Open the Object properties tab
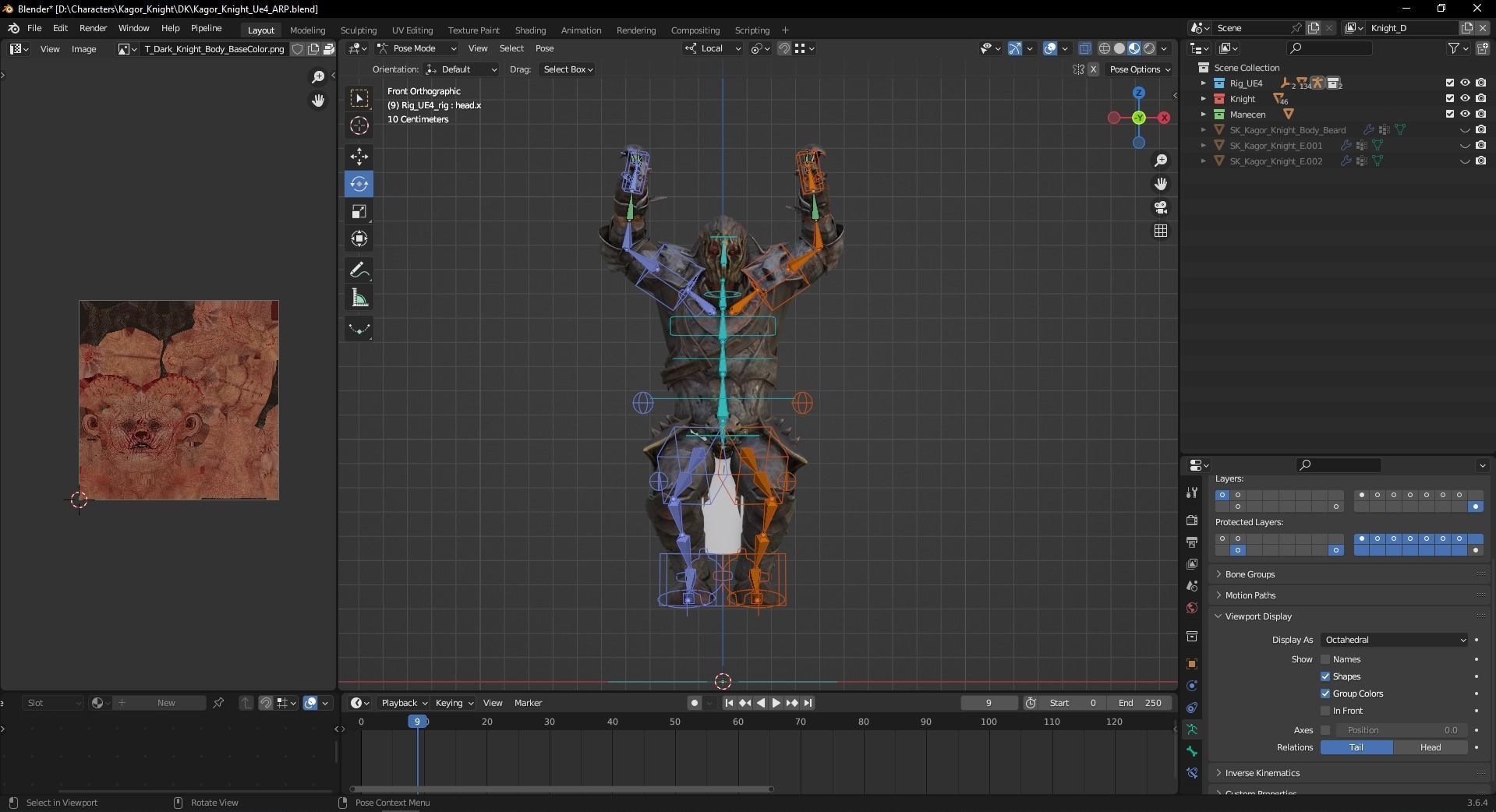This screenshot has height=812, width=1496. point(1191,664)
